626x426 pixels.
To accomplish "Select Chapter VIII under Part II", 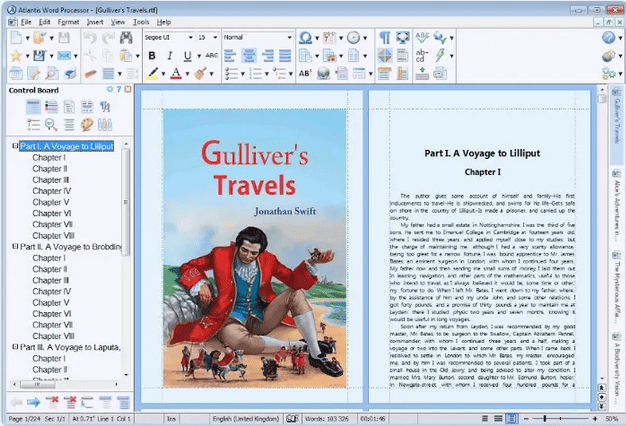I will tap(53, 336).
